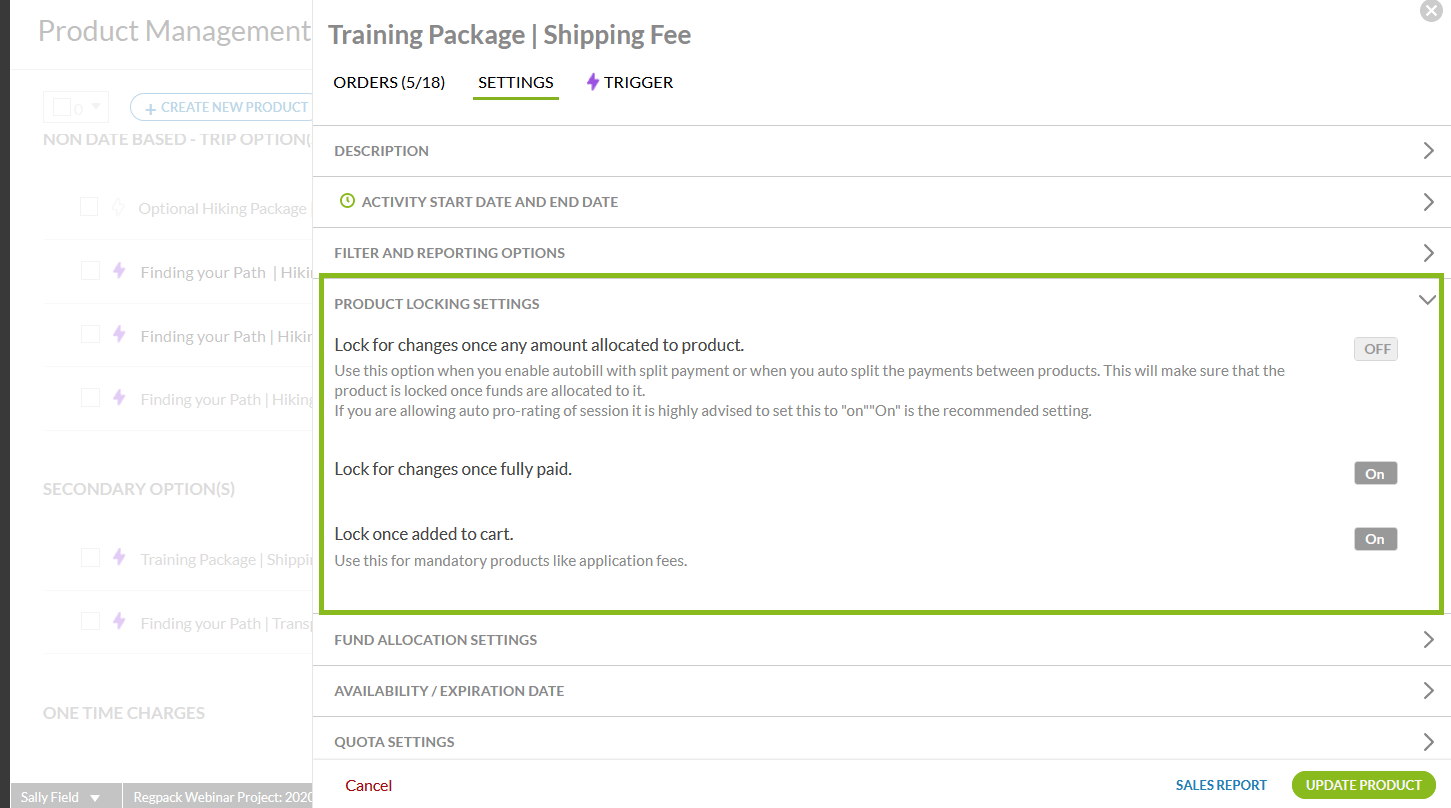Viewport: 1451px width, 808px height.
Task: Expand the Description section
Action: coord(1428,151)
